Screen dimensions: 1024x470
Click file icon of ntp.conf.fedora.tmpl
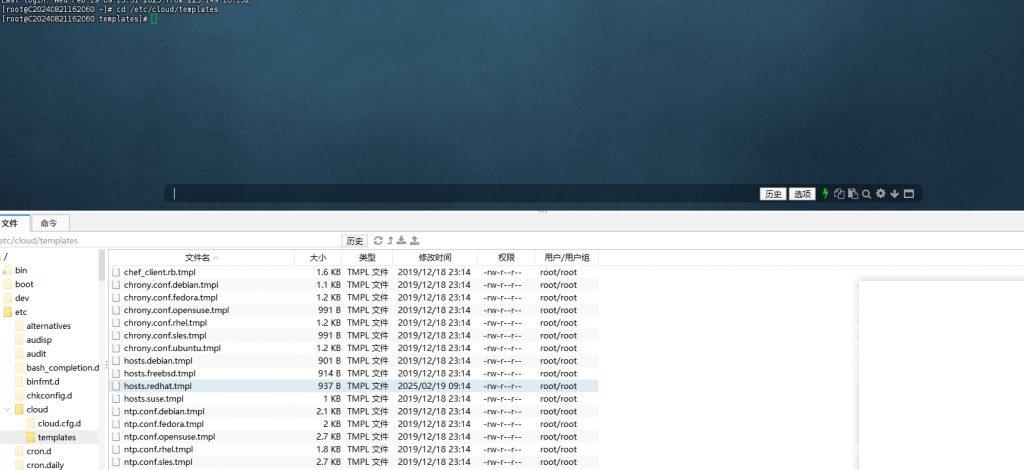click(x=116, y=424)
